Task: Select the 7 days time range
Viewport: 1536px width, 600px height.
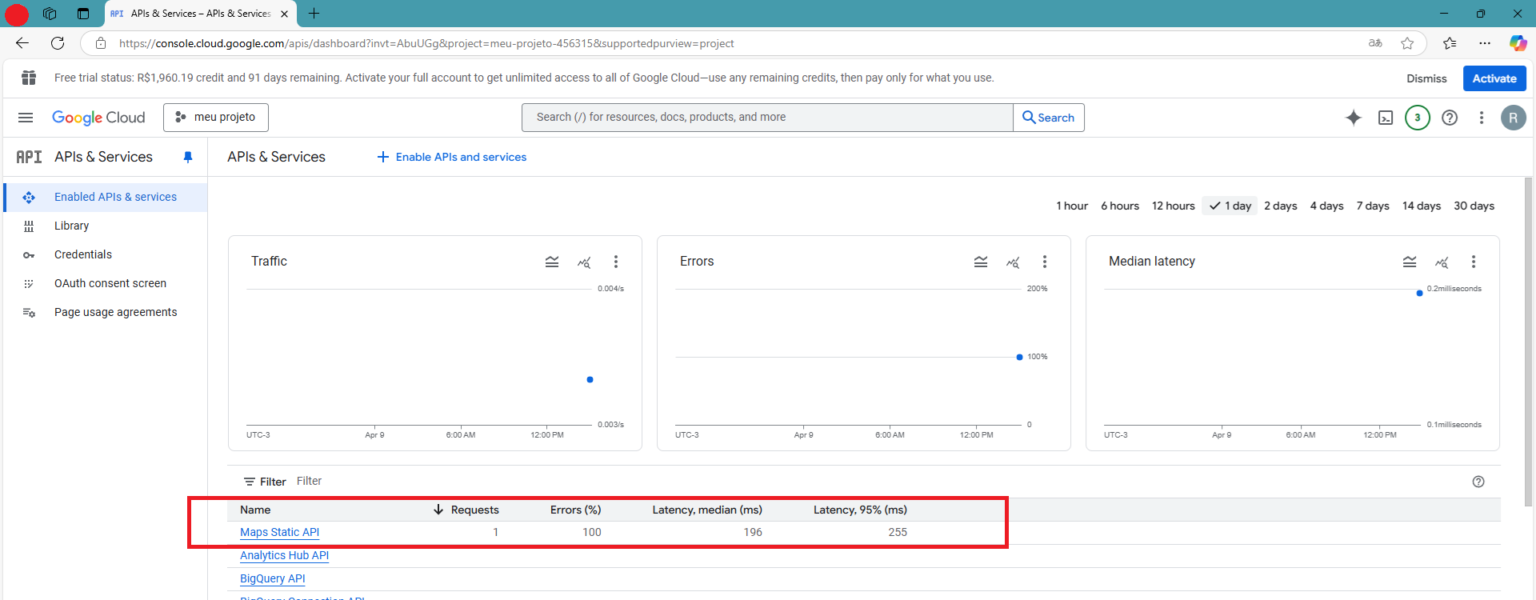Action: coord(1372,205)
